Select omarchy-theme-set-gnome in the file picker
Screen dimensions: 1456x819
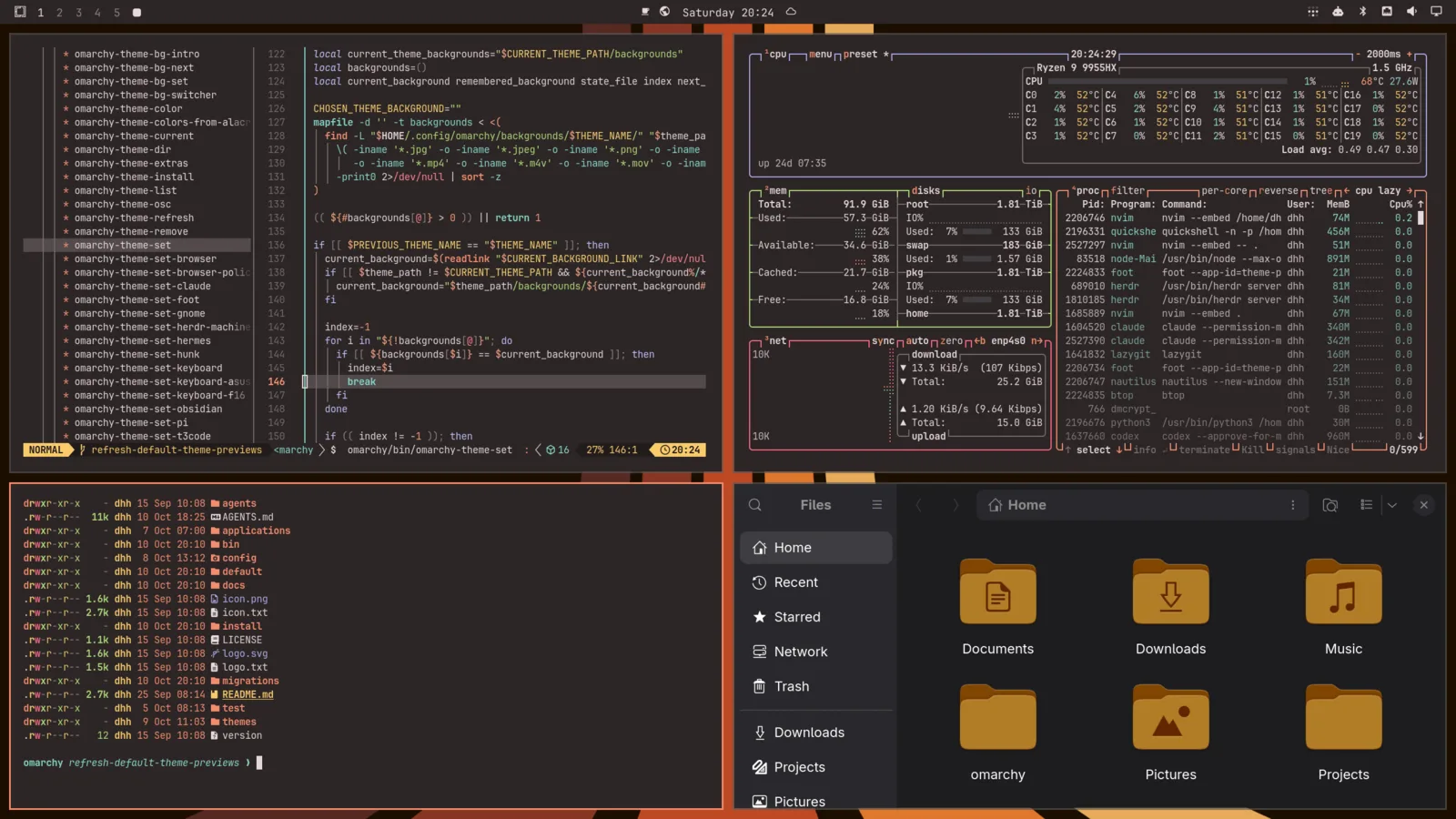click(139, 314)
